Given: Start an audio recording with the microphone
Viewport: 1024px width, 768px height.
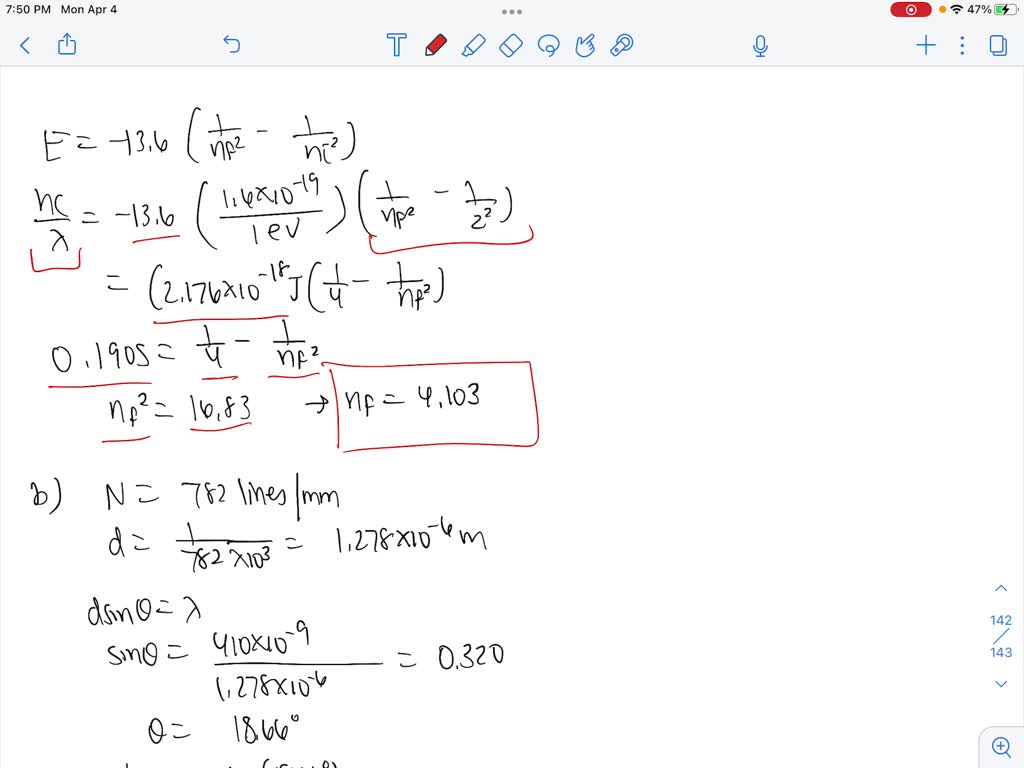Looking at the screenshot, I should [x=759, y=45].
